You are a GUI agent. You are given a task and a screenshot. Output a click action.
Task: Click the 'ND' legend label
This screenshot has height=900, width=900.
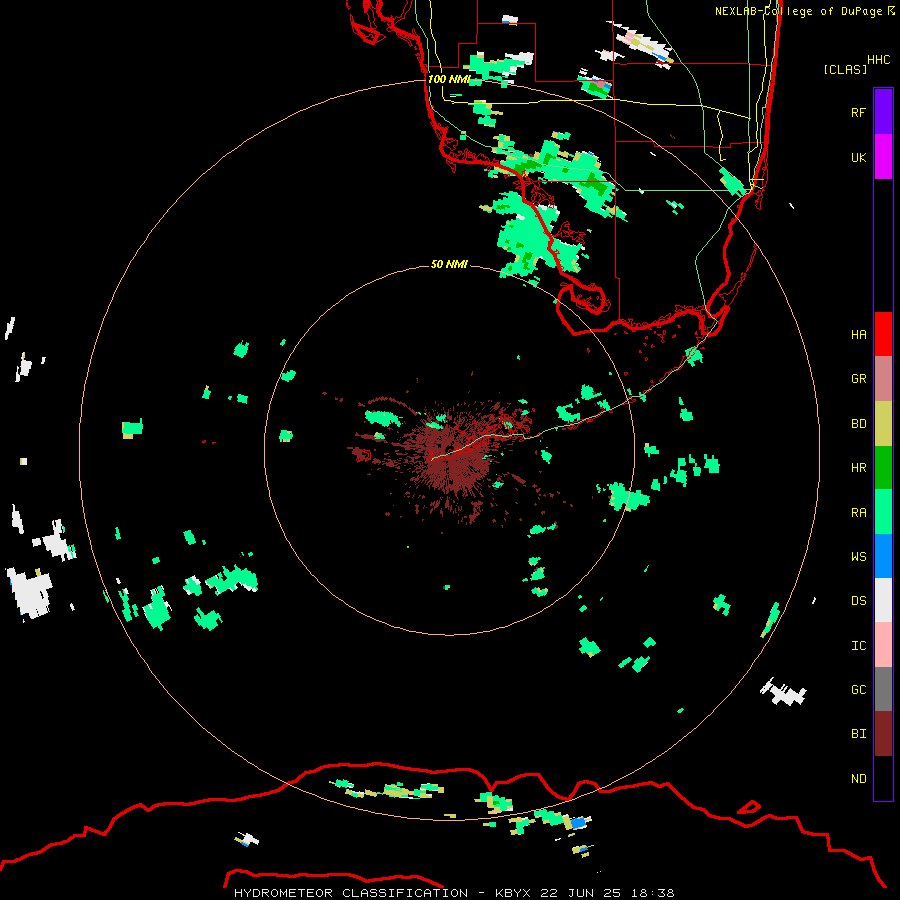click(858, 779)
